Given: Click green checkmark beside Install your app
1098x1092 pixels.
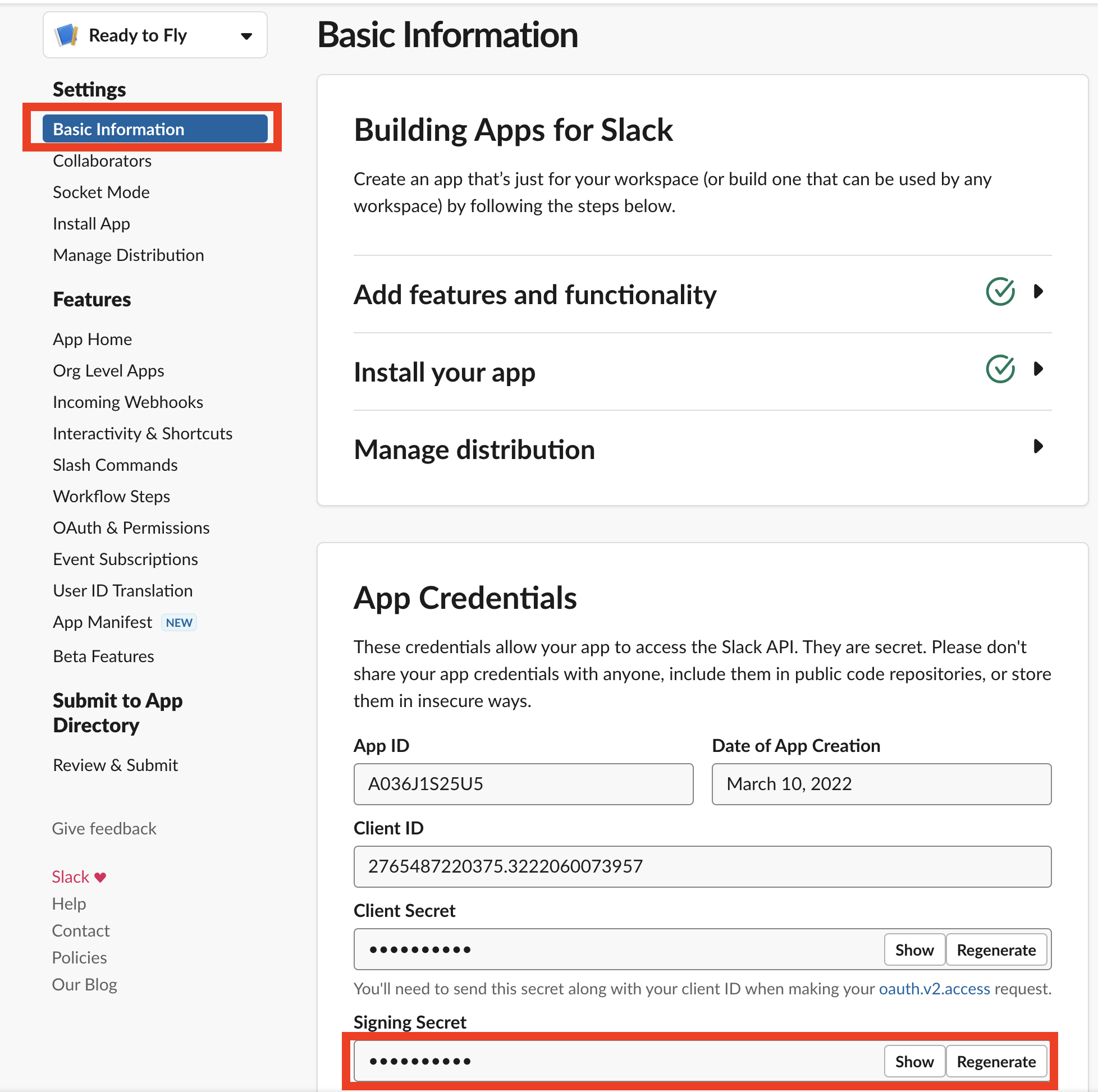Looking at the screenshot, I should tap(1000, 369).
